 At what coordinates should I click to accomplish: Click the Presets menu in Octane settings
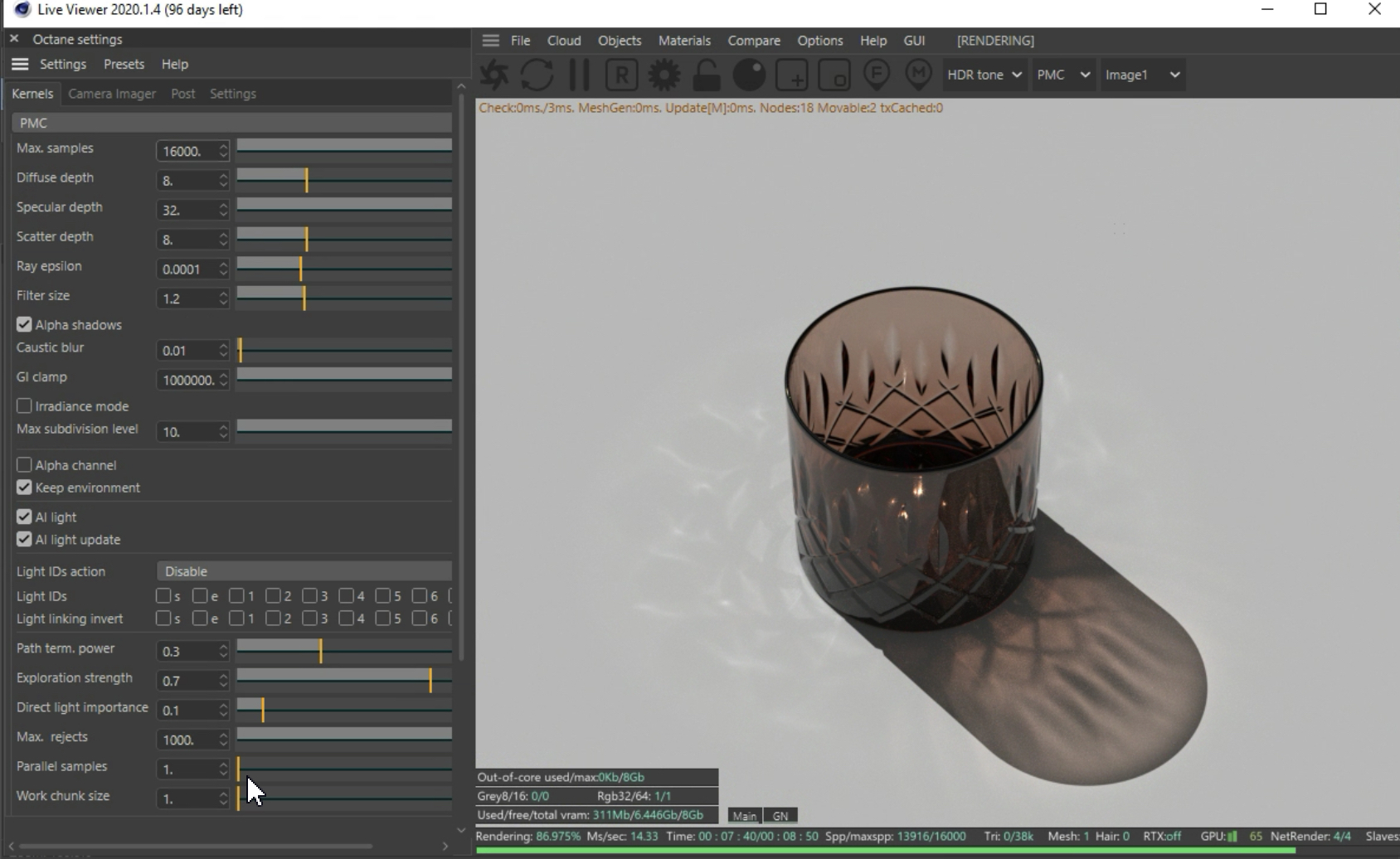coord(124,64)
